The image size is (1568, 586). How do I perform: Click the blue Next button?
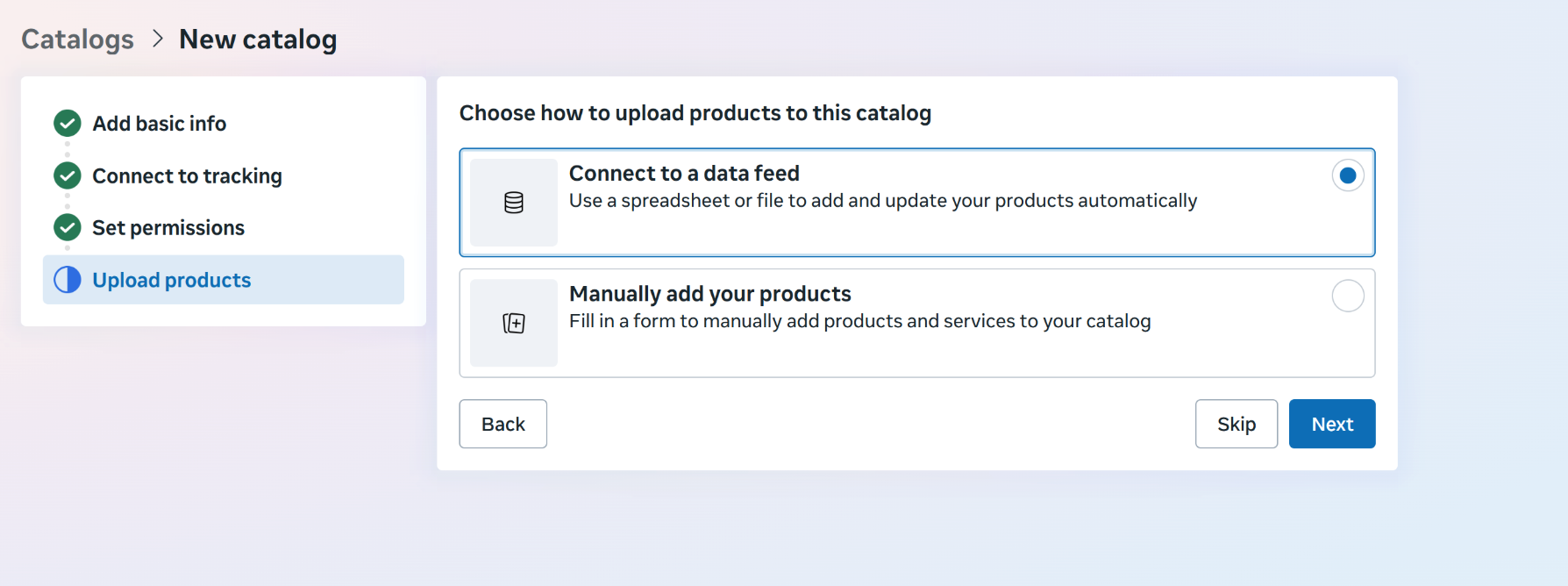point(1332,424)
